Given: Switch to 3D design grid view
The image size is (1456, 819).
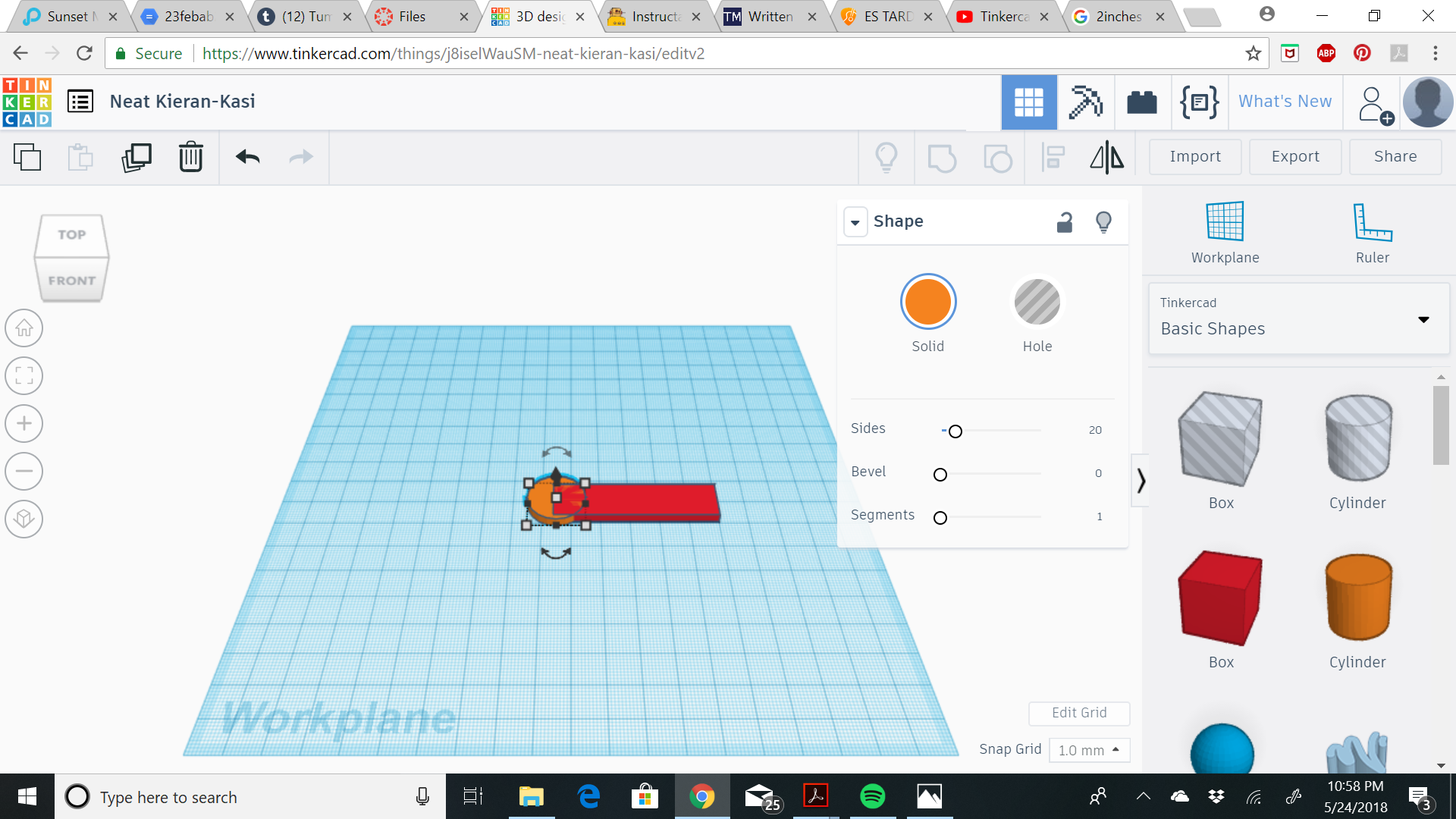Looking at the screenshot, I should pyautogui.click(x=1029, y=102).
